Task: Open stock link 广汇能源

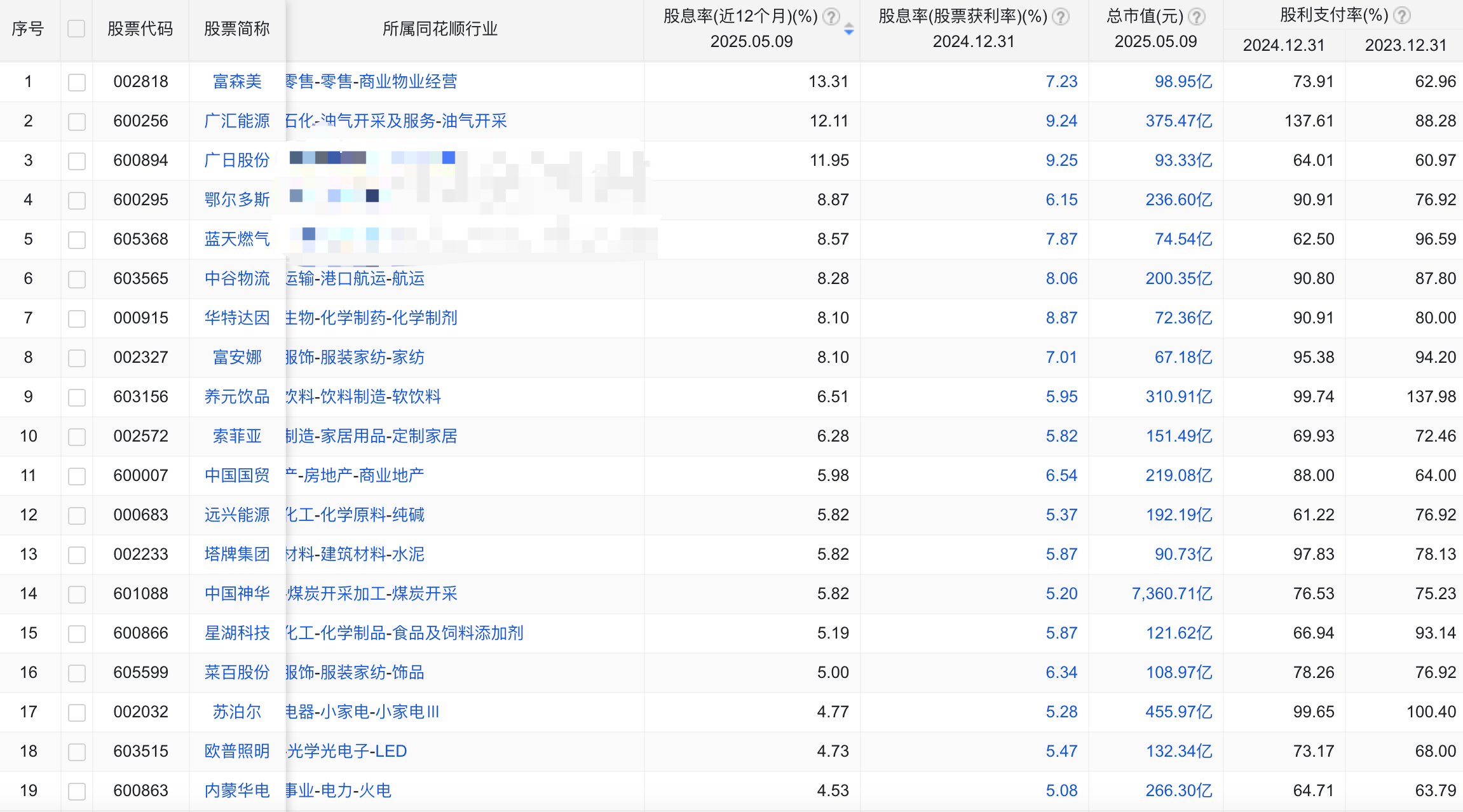Action: coord(237,121)
